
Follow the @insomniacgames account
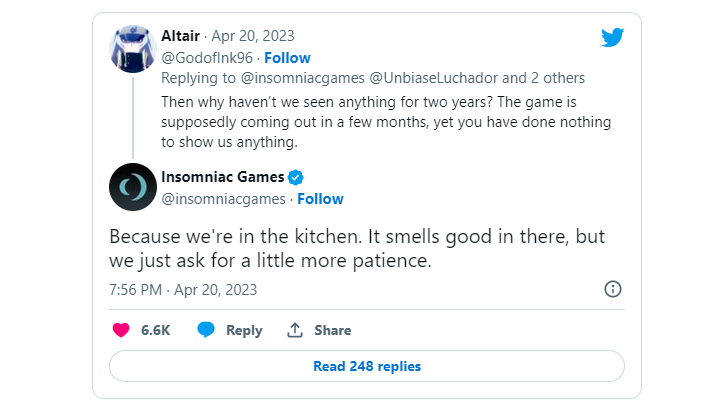320,199
